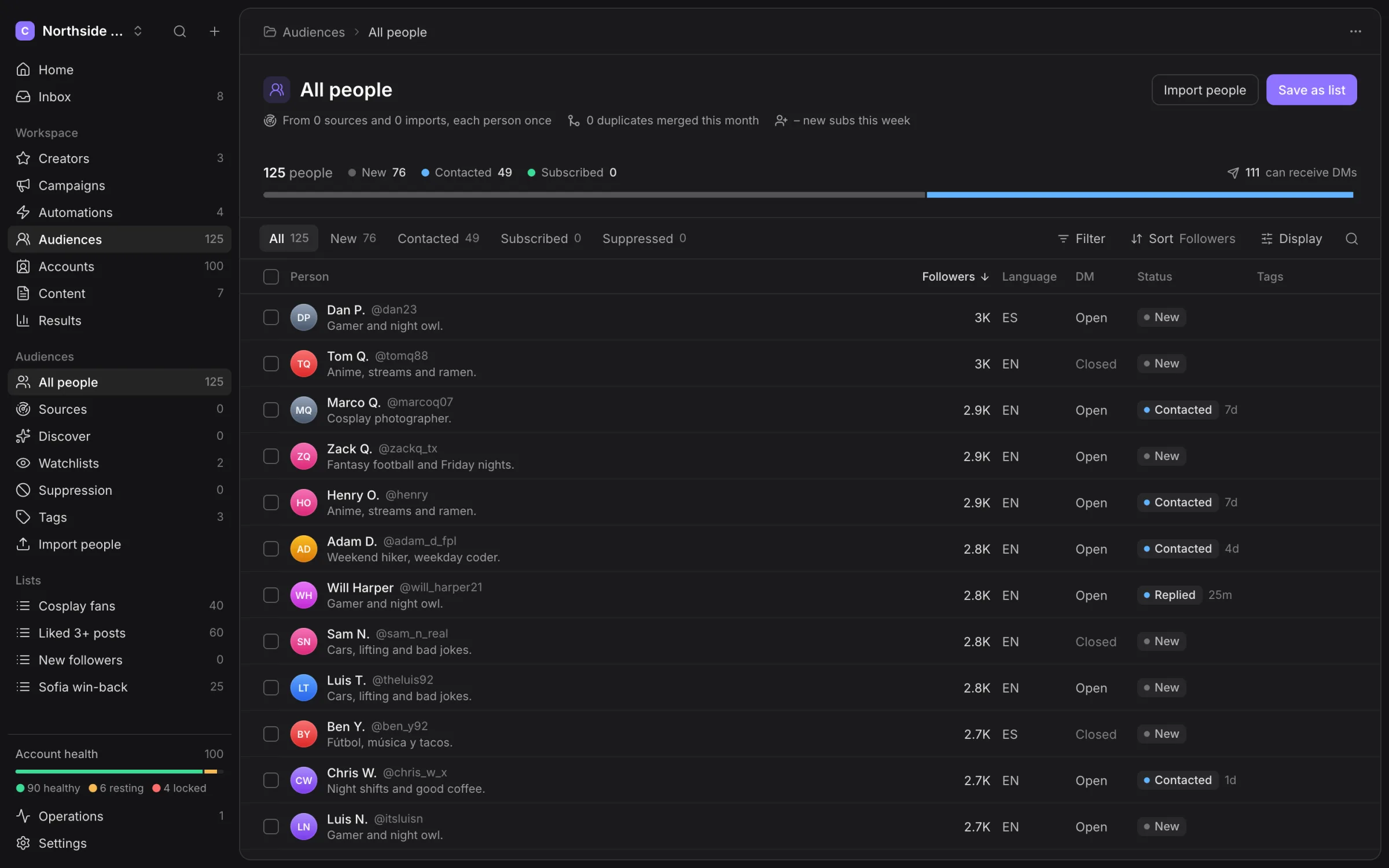1389x868 pixels.
Task: Select the checkbox for Dan P.
Action: point(271,317)
